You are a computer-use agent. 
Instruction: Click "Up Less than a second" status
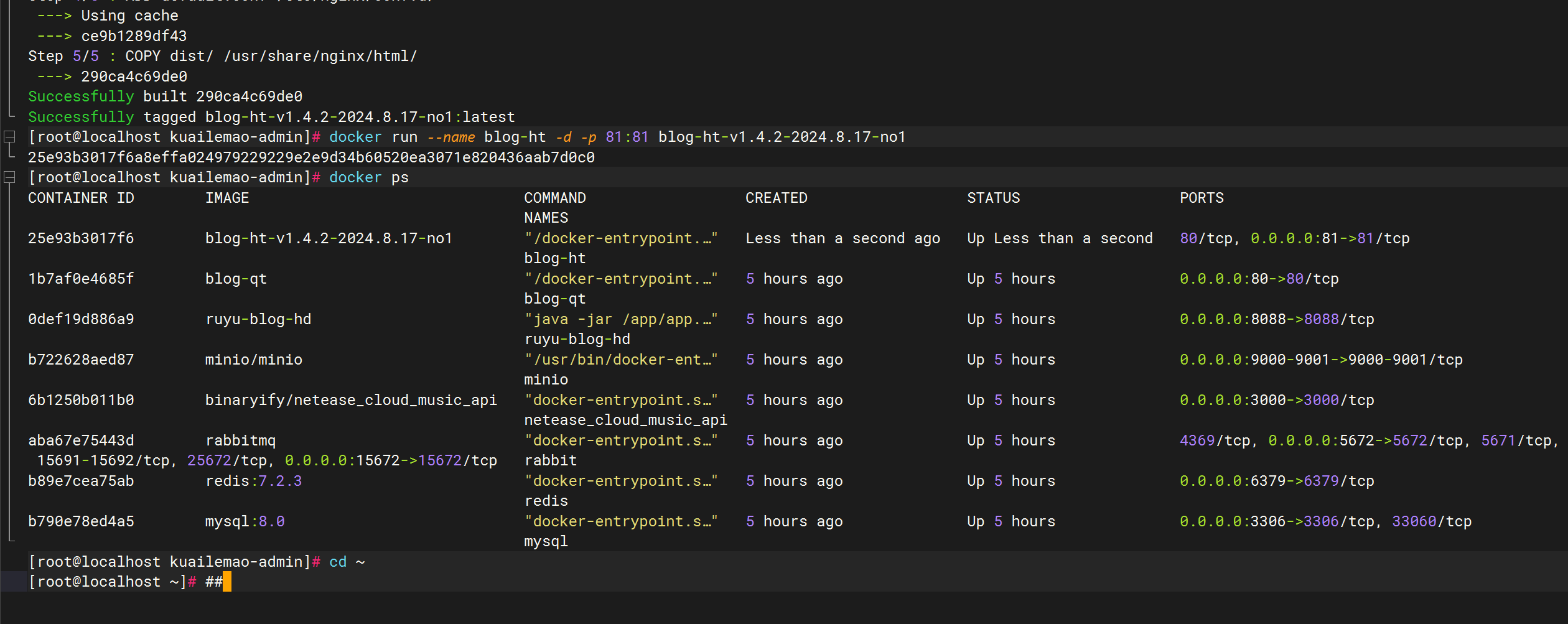tap(1060, 238)
